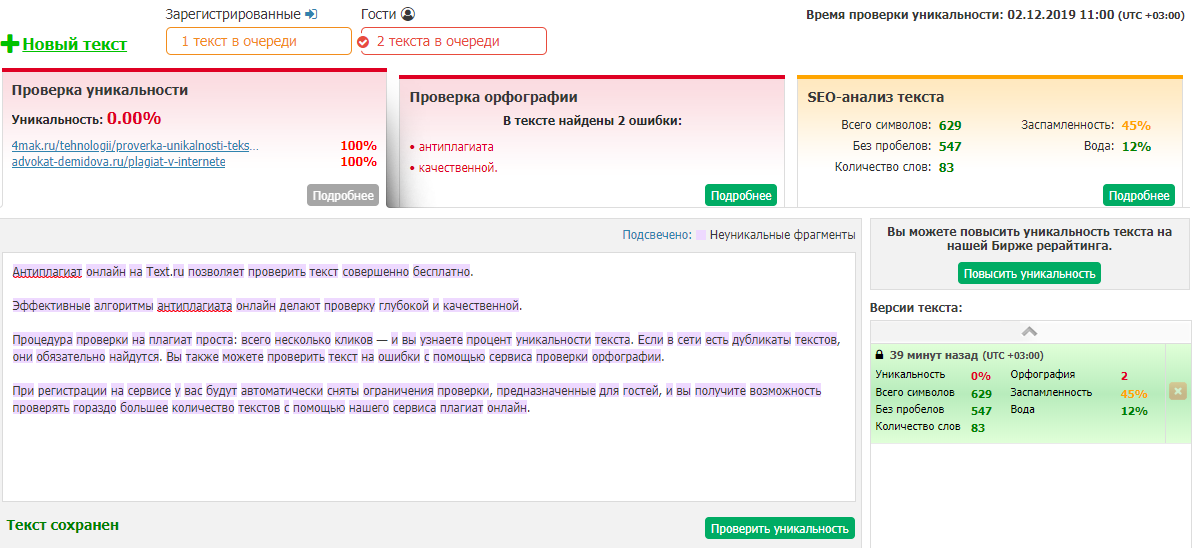Collapse the text versions list with up chevron

[x=1029, y=331]
